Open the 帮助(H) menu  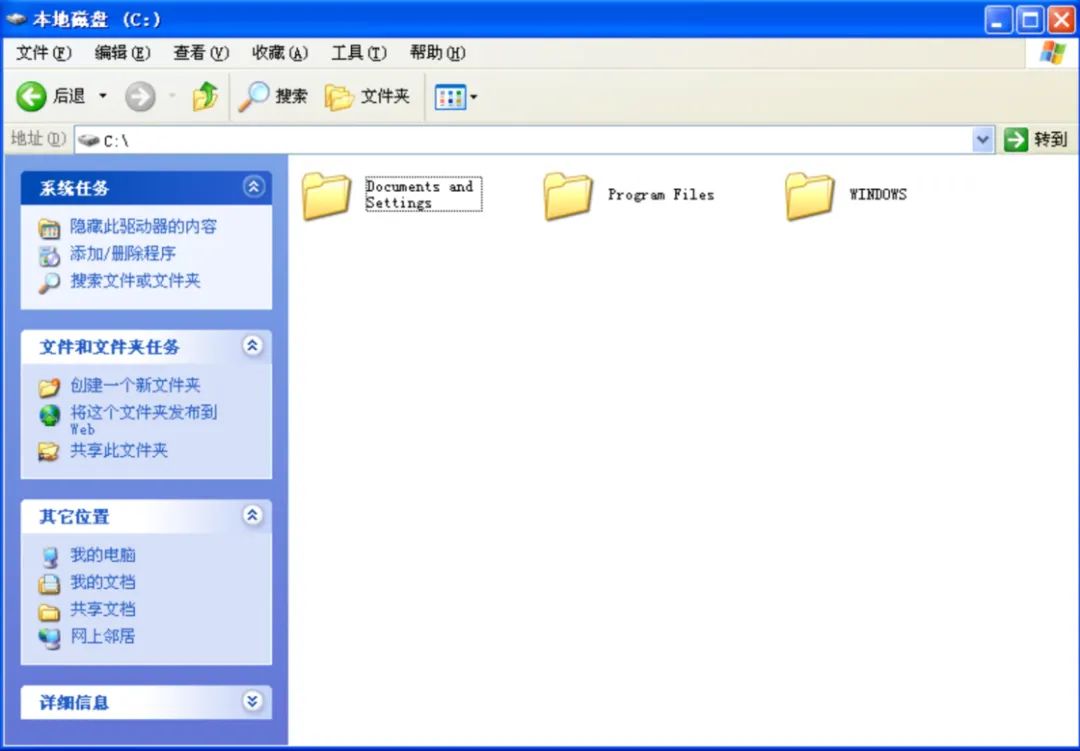pyautogui.click(x=437, y=53)
